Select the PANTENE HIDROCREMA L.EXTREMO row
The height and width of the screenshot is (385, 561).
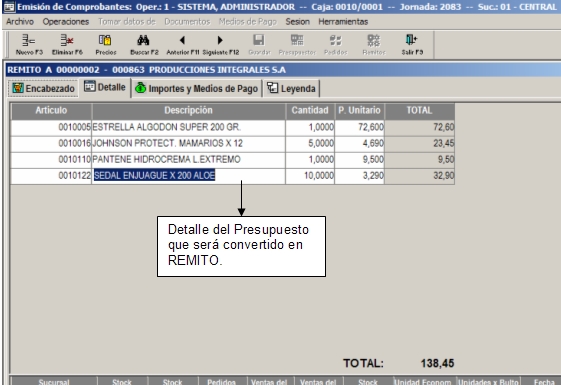pyautogui.click(x=233, y=160)
